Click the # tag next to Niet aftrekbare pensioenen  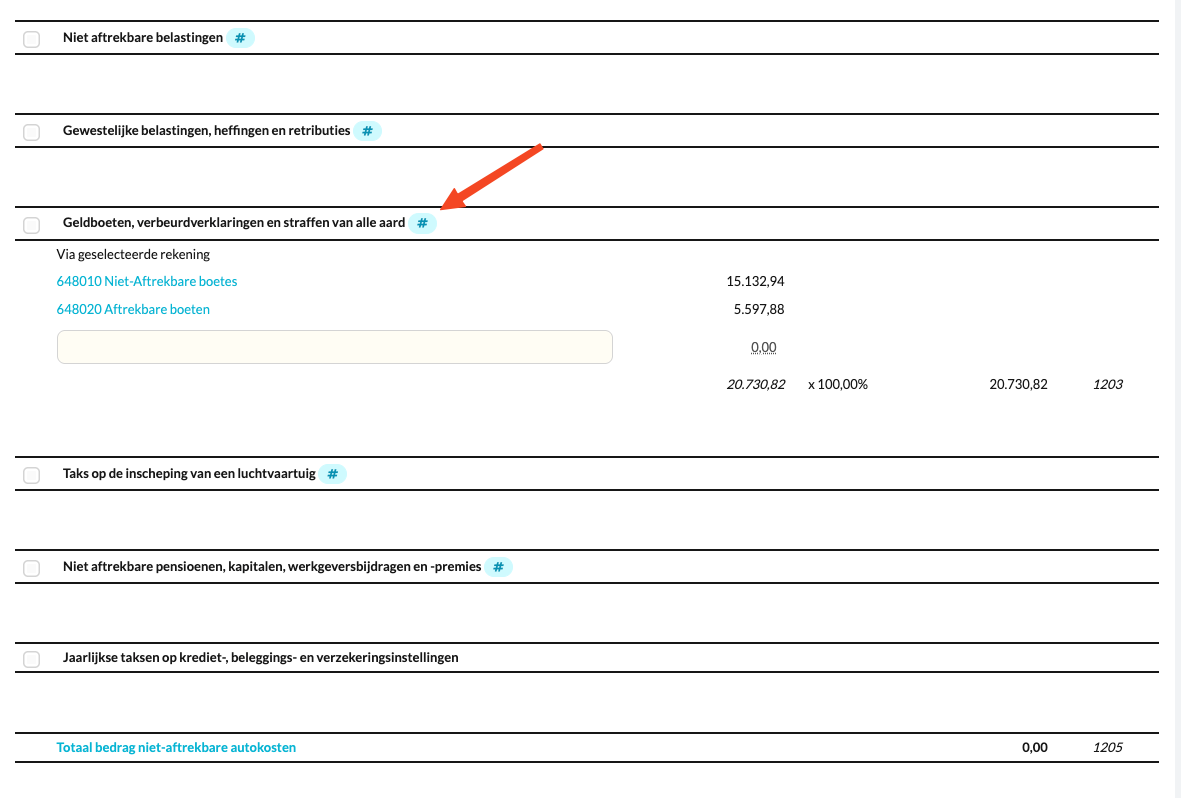coord(498,567)
